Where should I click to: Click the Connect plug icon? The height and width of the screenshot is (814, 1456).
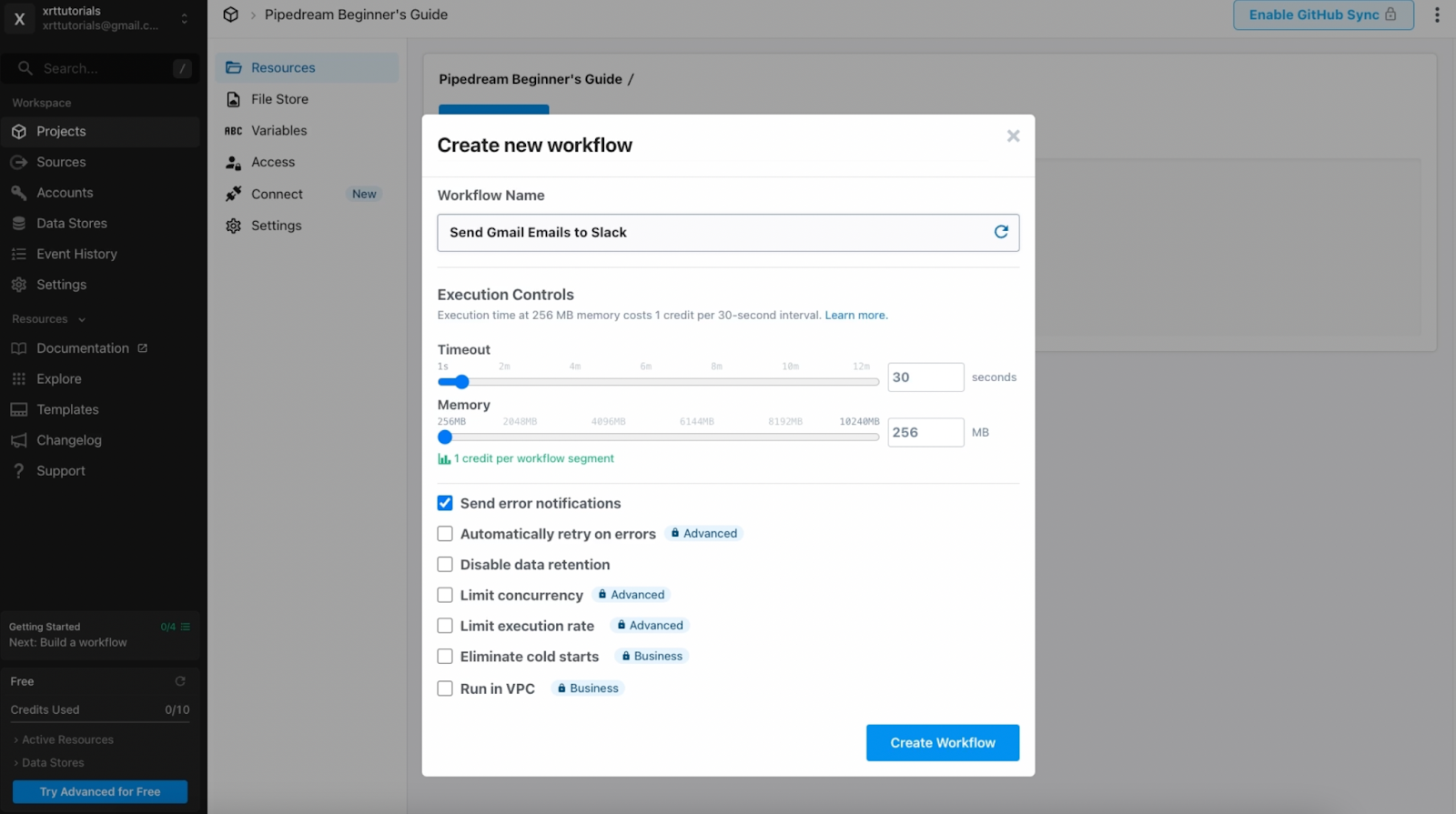[234, 194]
